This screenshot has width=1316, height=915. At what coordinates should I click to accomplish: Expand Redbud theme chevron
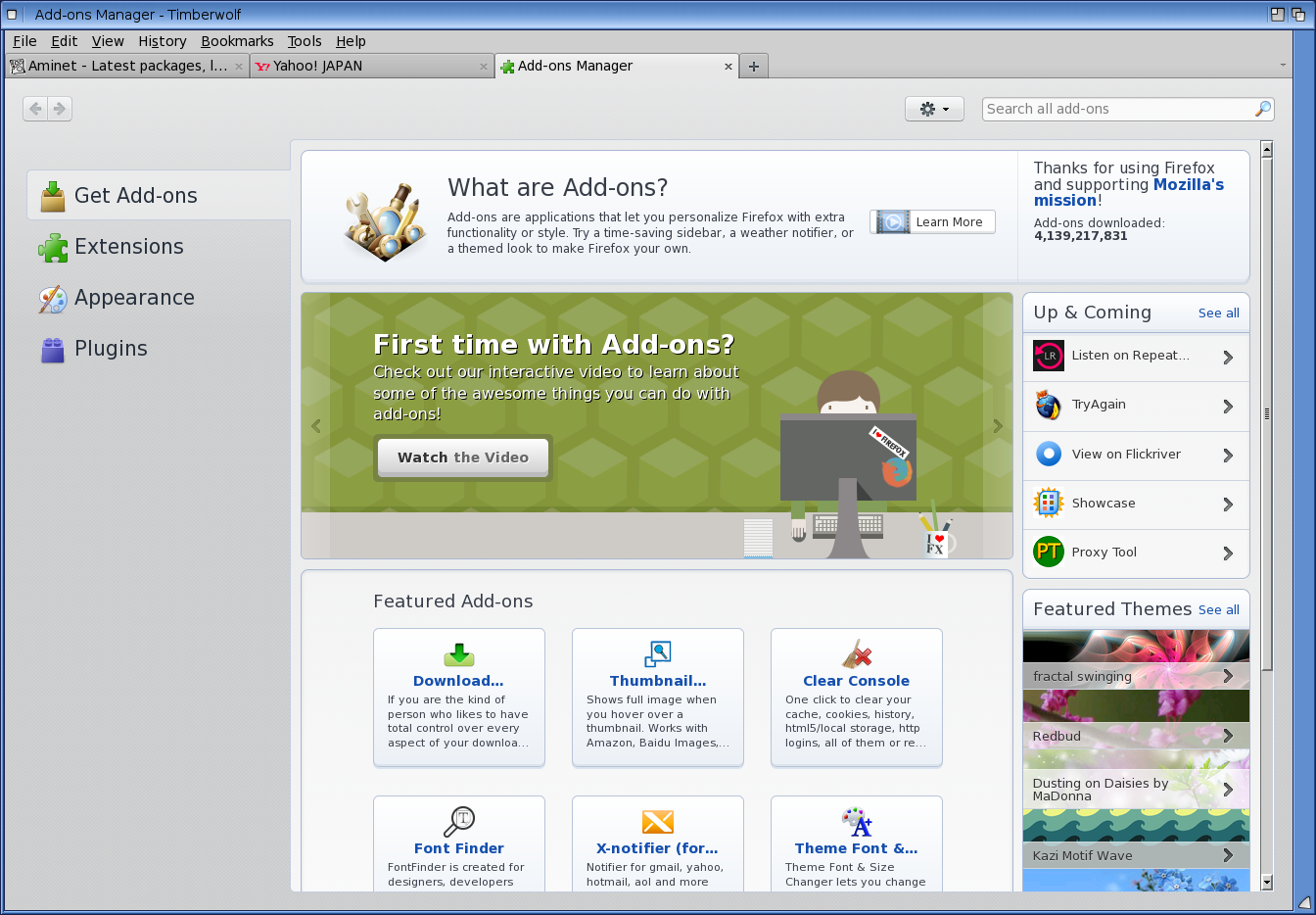coord(1228,736)
